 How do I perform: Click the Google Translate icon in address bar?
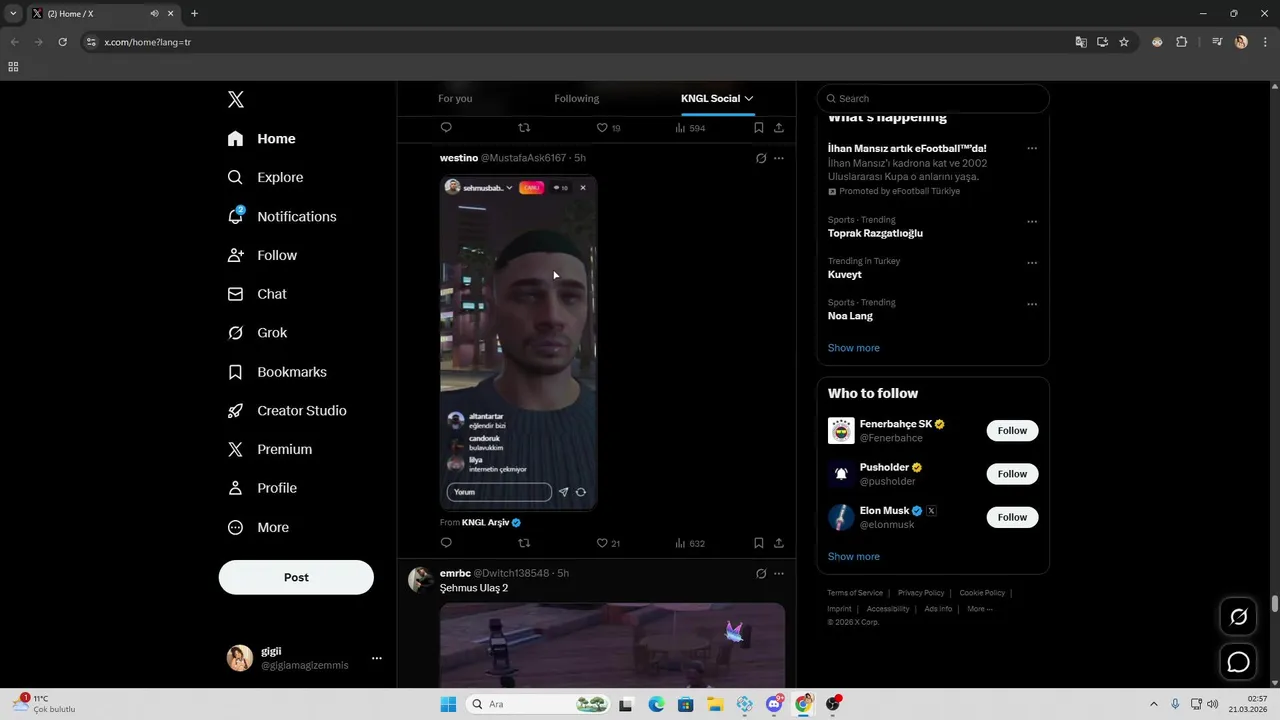coord(1080,42)
